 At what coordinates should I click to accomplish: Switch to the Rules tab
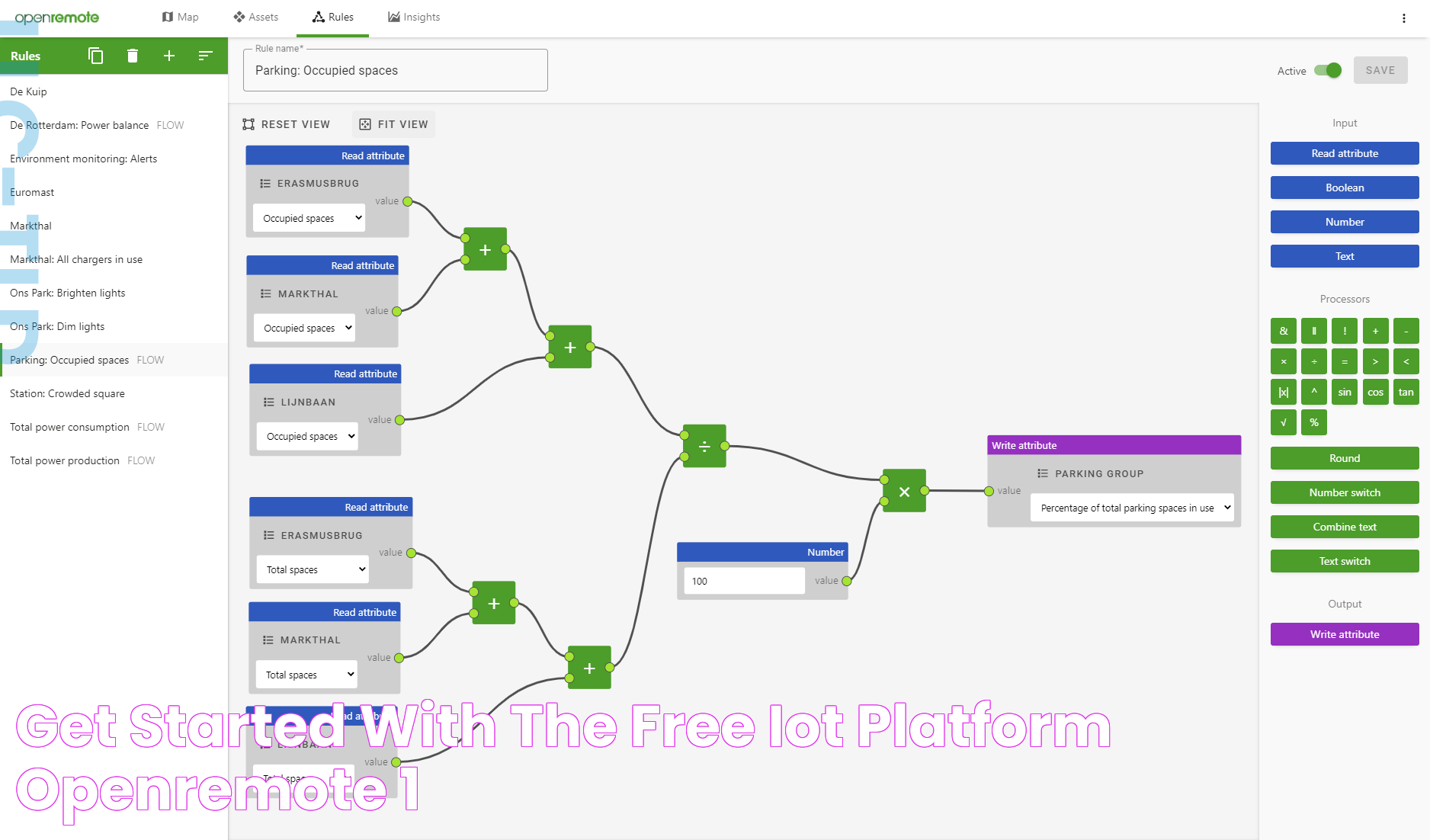333,17
